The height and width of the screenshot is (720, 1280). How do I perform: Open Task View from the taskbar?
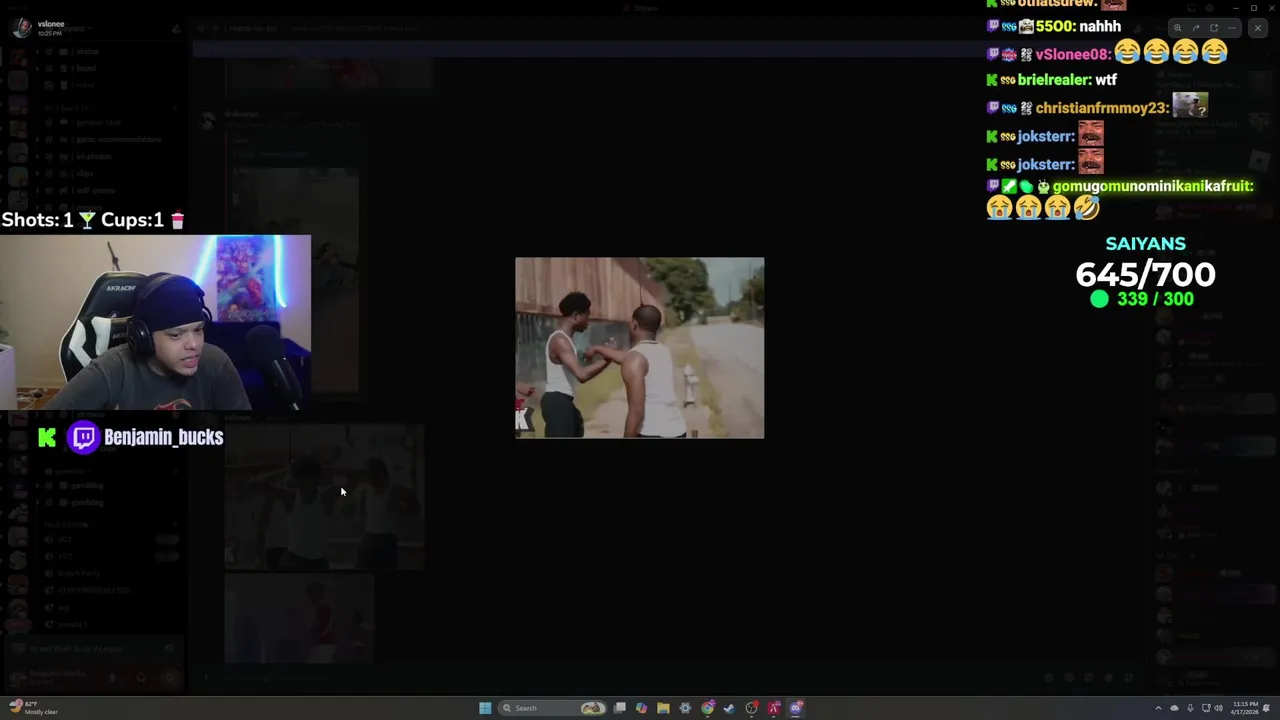click(620, 708)
